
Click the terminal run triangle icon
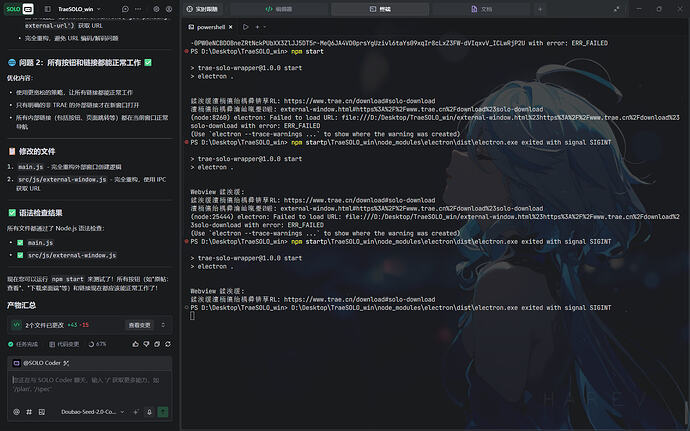click(x=246, y=27)
